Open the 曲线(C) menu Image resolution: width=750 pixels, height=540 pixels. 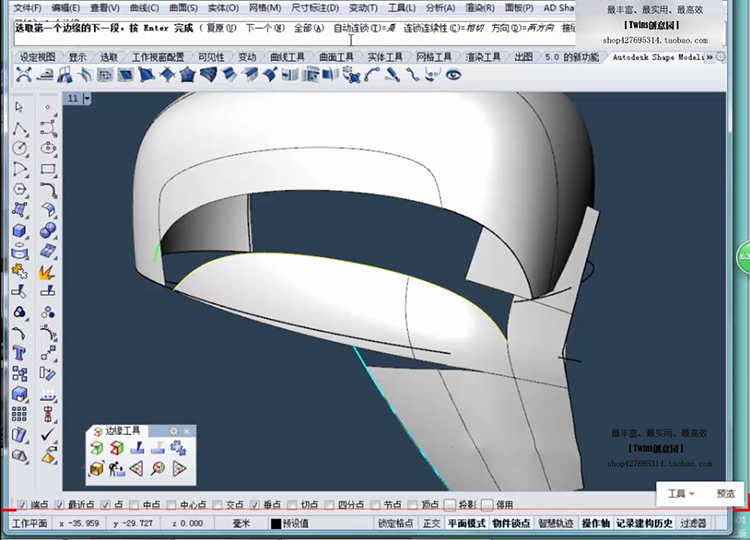pyautogui.click(x=144, y=8)
